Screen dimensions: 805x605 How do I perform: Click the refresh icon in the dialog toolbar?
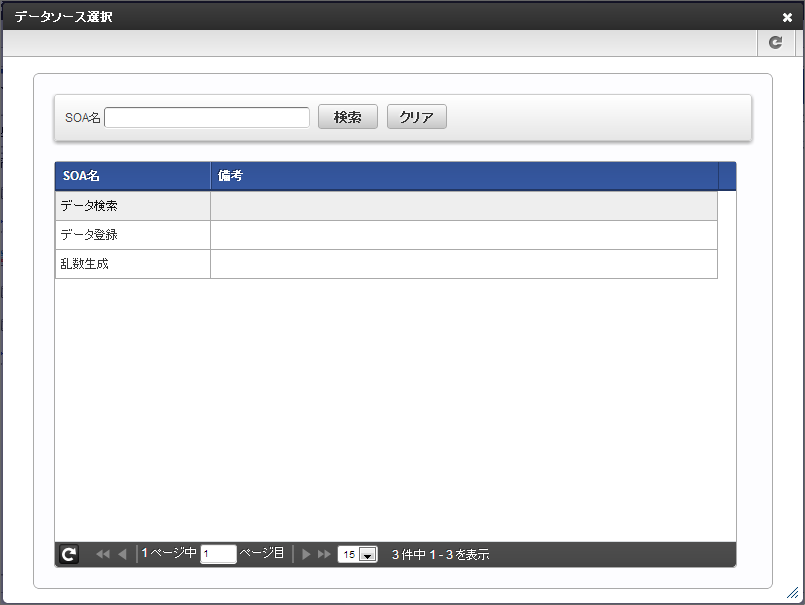point(775,43)
